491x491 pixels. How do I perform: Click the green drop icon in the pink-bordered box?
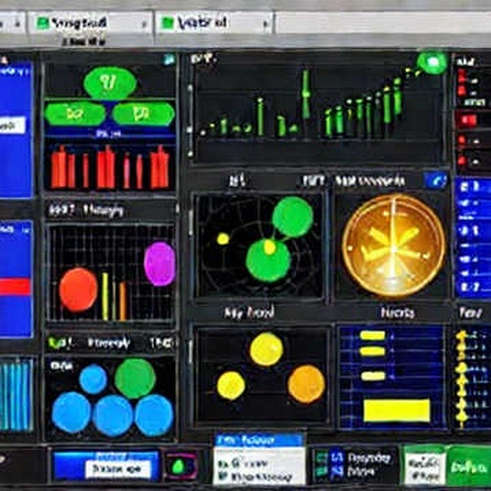click(x=178, y=466)
